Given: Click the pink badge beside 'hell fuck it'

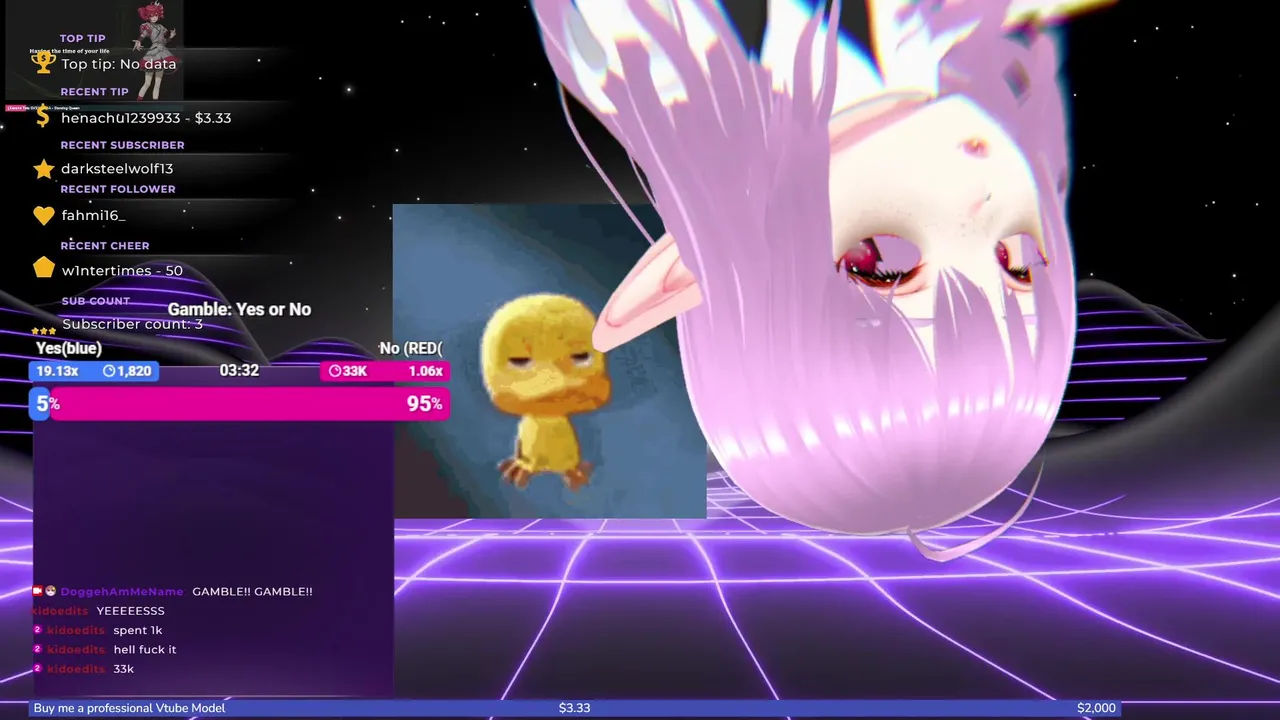Looking at the screenshot, I should (38, 649).
